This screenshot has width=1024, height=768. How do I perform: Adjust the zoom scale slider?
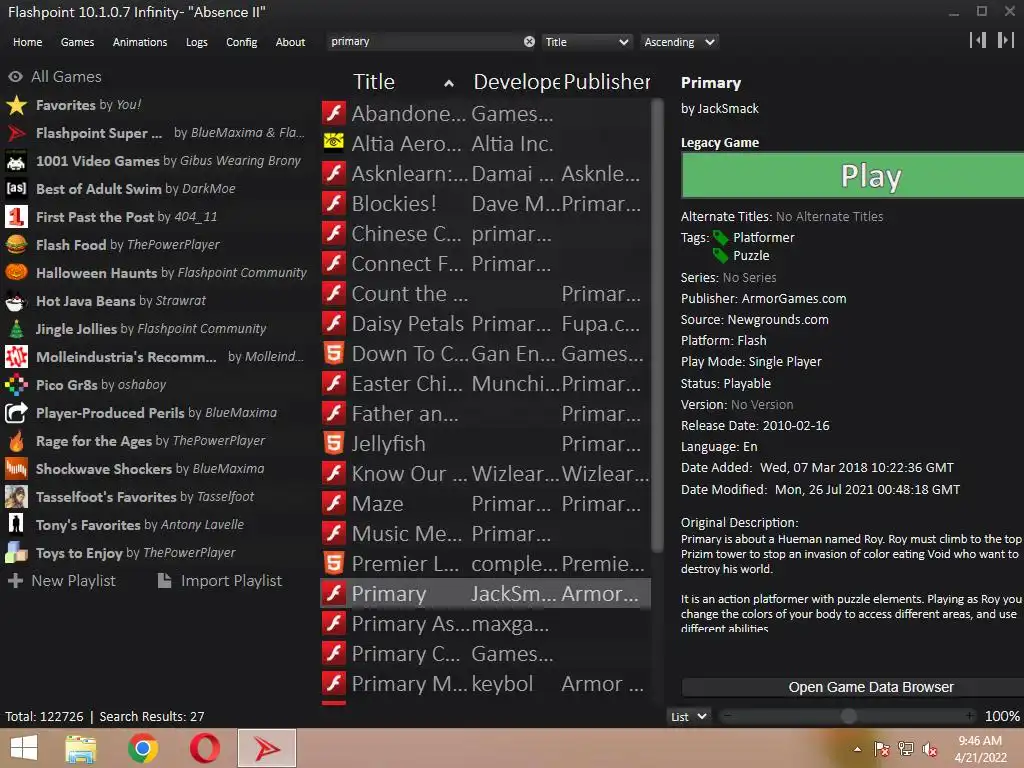pos(848,716)
